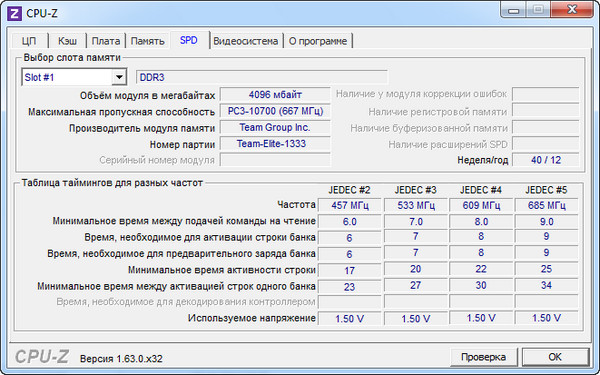Confirm with the OK button
Viewport: 600px width, 375px height.
coord(555,357)
